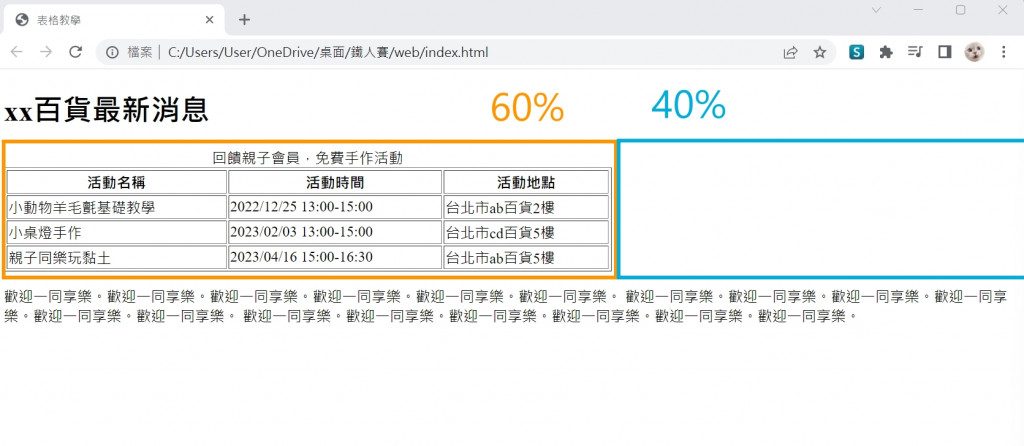Click the cell 2022/12/25 13:00-15:00
This screenshot has width=1024, height=446.
[x=335, y=207]
